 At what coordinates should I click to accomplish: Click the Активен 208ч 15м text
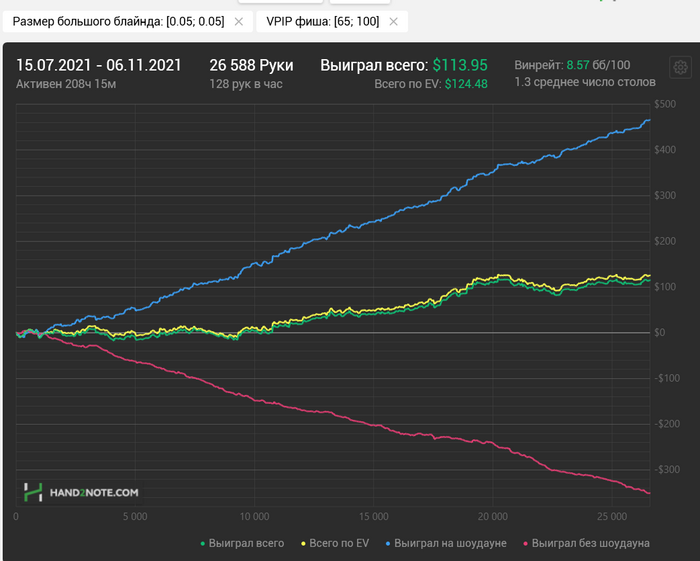66,84
